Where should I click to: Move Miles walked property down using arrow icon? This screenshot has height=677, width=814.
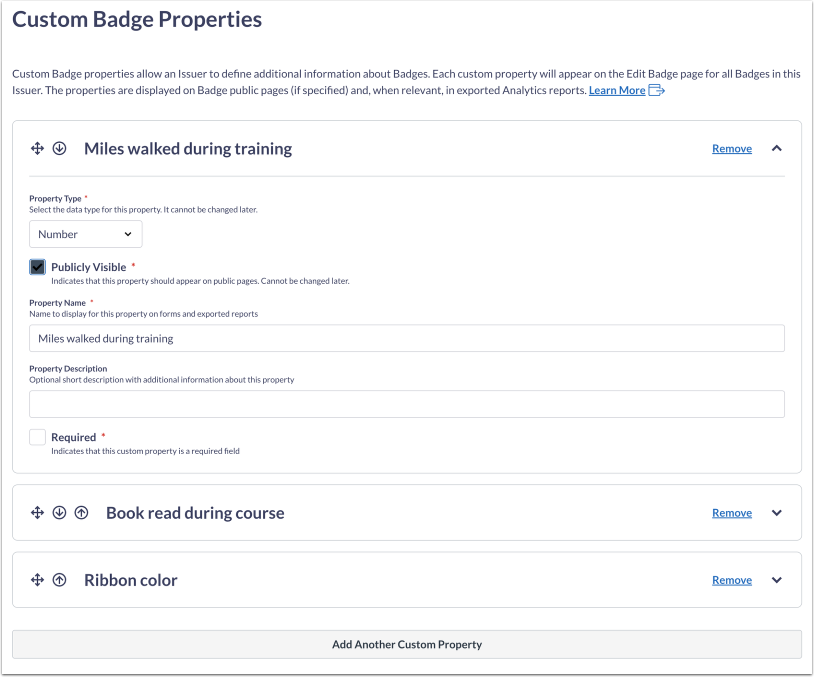point(60,148)
